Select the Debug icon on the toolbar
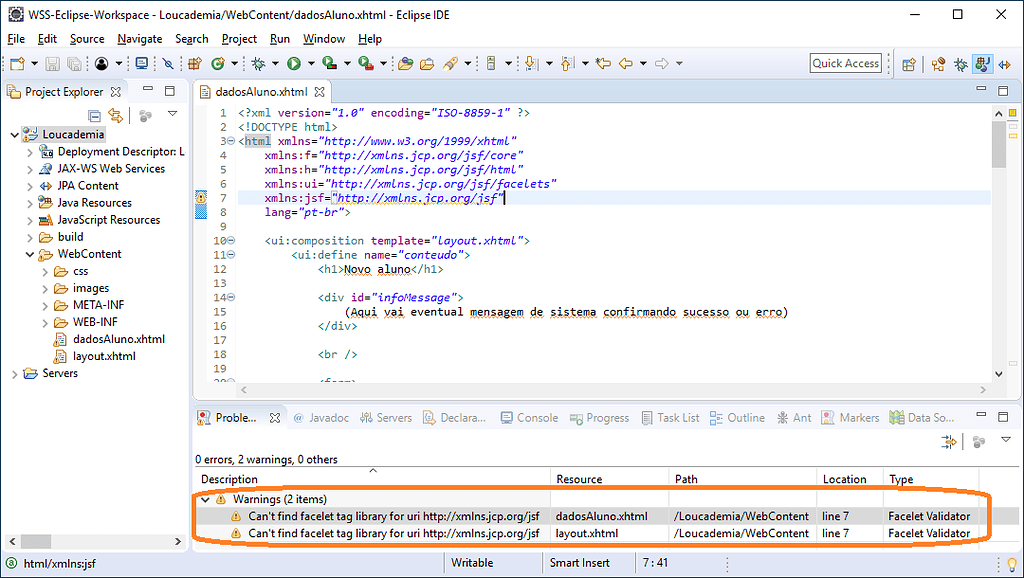The width and height of the screenshot is (1024, 578). coord(259,64)
